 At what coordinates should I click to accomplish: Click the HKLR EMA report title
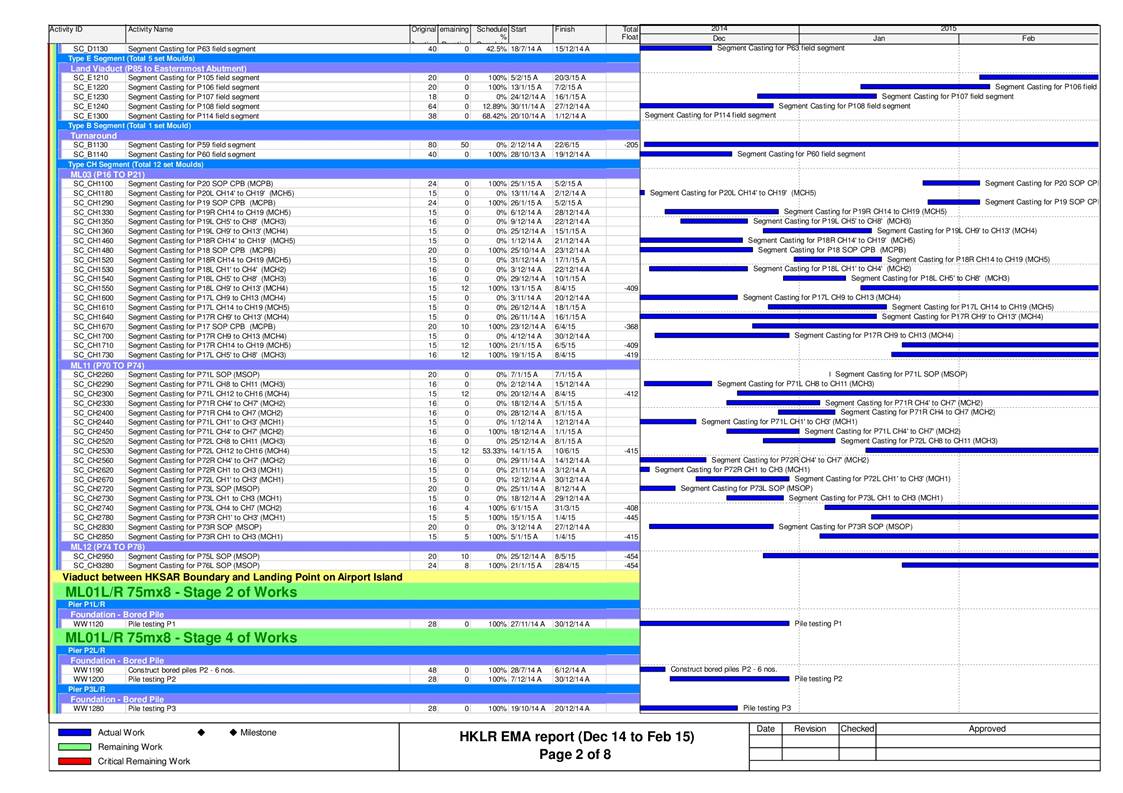pyautogui.click(x=574, y=737)
